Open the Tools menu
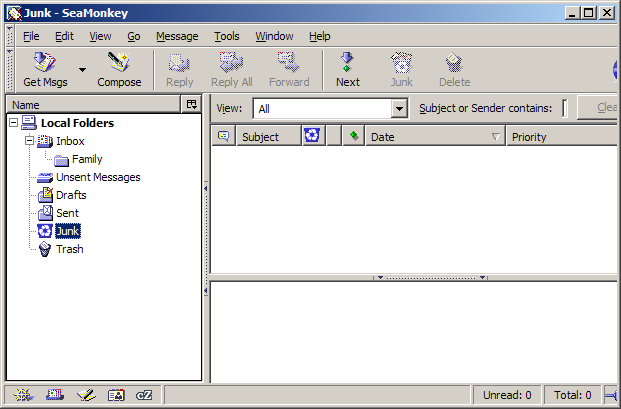 227,36
